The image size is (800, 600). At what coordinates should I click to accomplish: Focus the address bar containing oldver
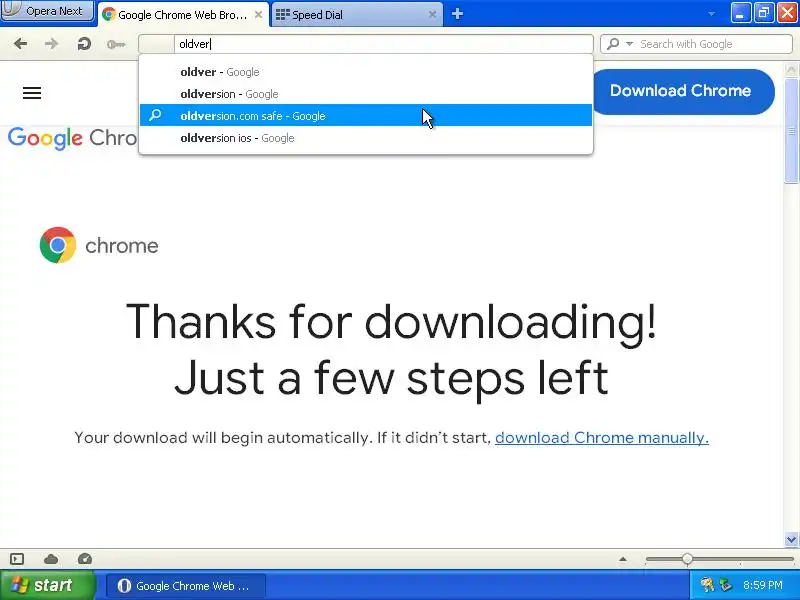[x=365, y=44]
